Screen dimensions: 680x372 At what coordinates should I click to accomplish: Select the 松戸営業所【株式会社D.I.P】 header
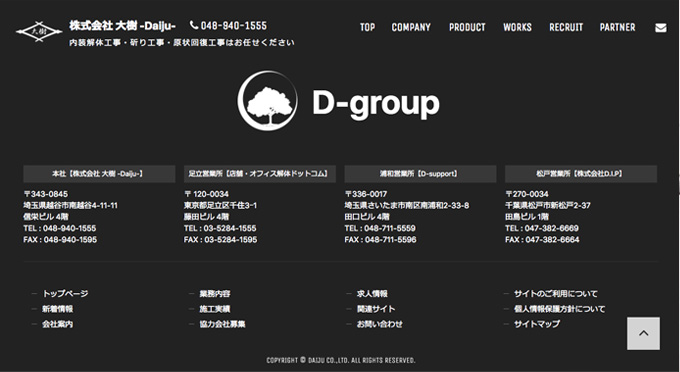[581, 173]
